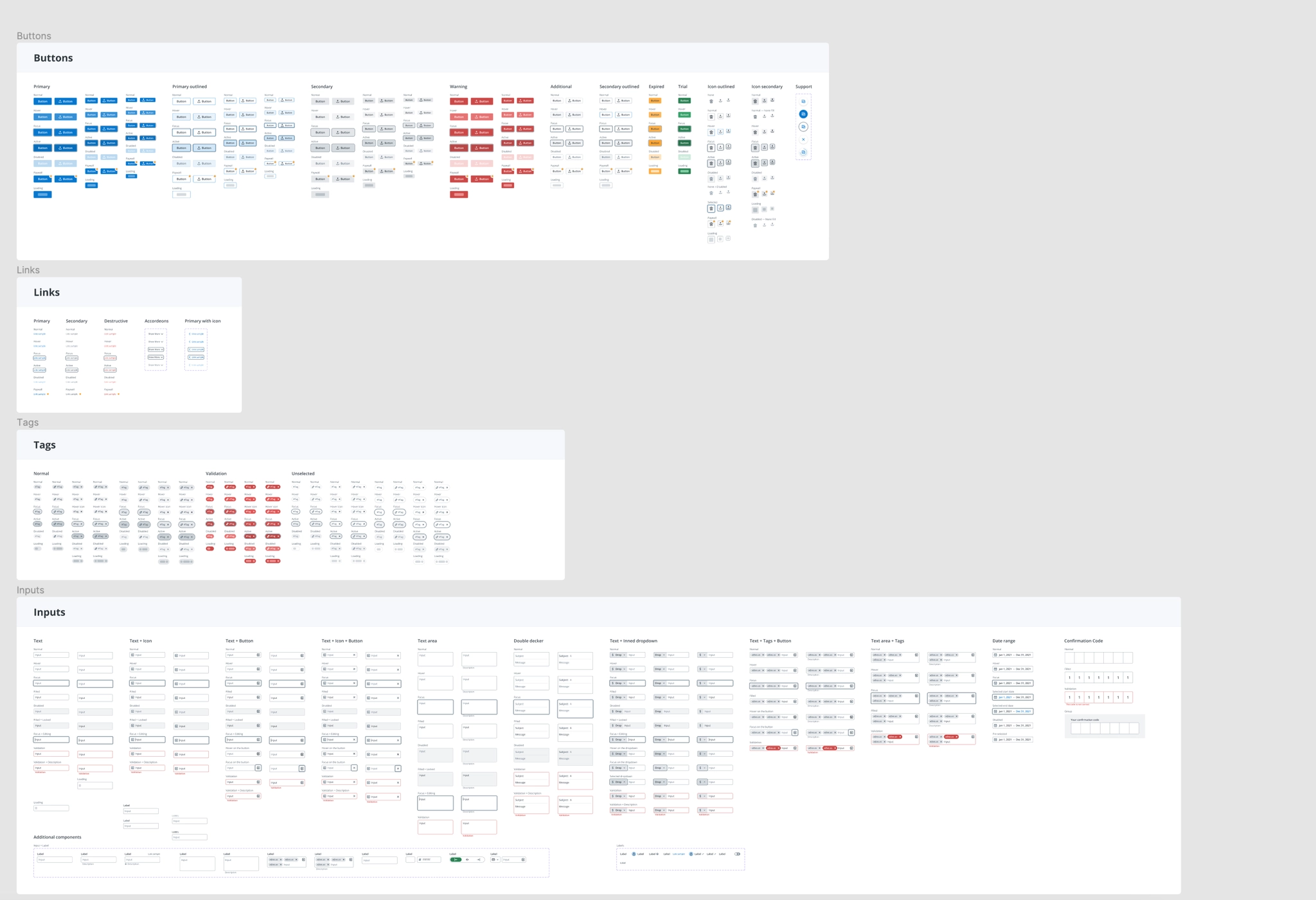Click the Primary Normal Link sample
The height and width of the screenshot is (900, 1316).
coord(39,334)
